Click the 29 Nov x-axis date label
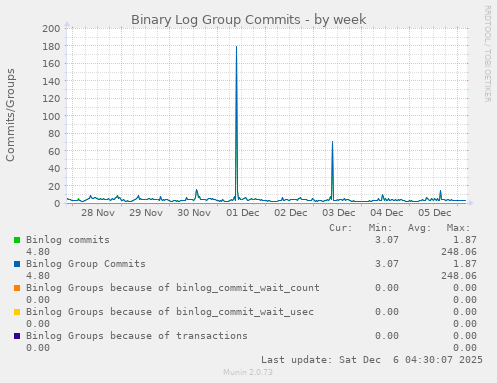 tap(146, 213)
